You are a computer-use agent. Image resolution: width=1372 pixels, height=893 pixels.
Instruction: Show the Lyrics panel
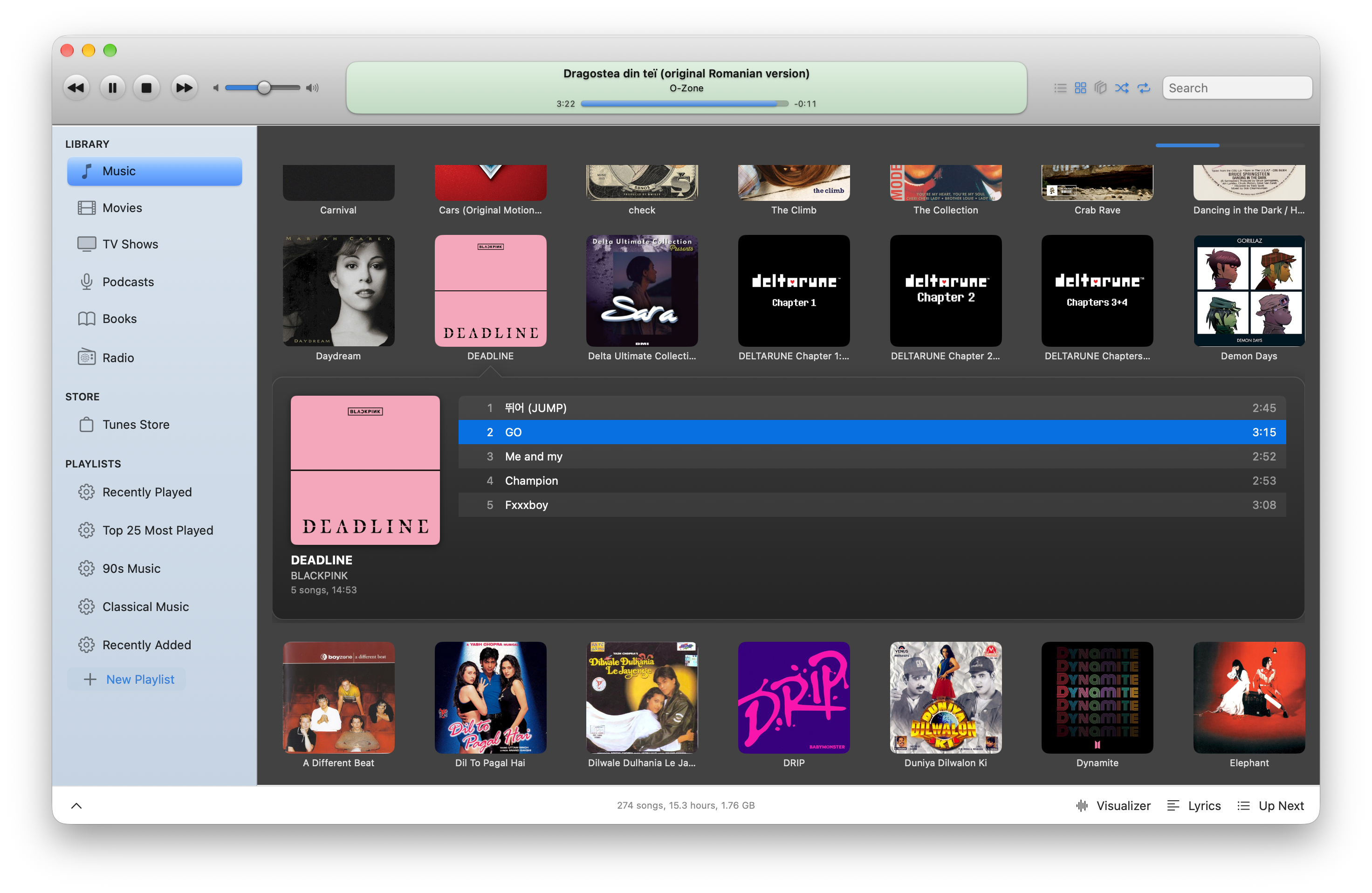1194,806
